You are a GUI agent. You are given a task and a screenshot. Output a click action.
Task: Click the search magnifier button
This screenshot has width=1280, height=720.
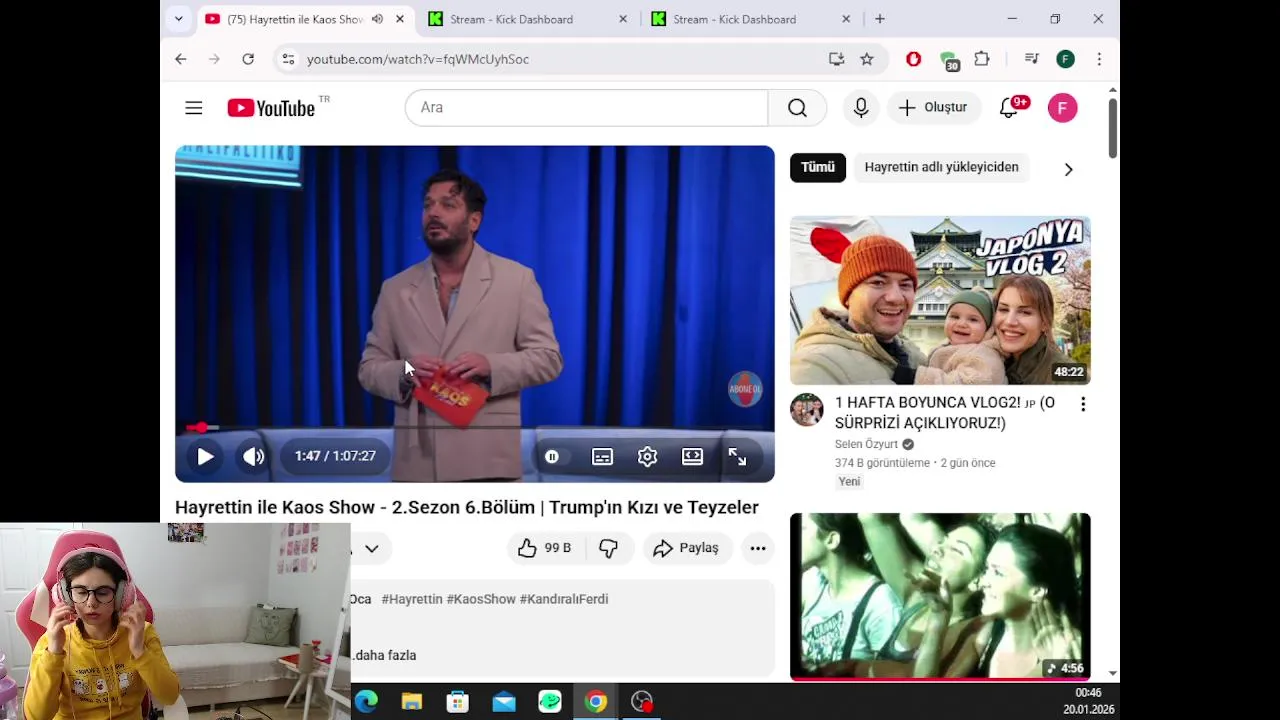[797, 108]
